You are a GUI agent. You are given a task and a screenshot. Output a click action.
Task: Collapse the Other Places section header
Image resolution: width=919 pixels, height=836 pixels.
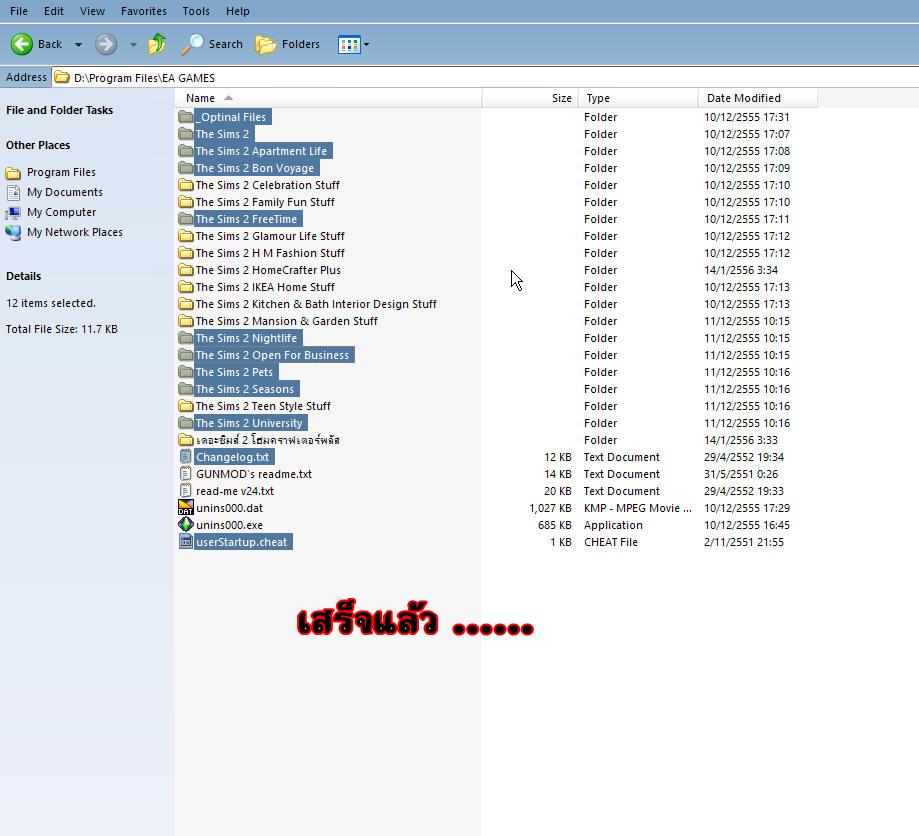tap(38, 145)
